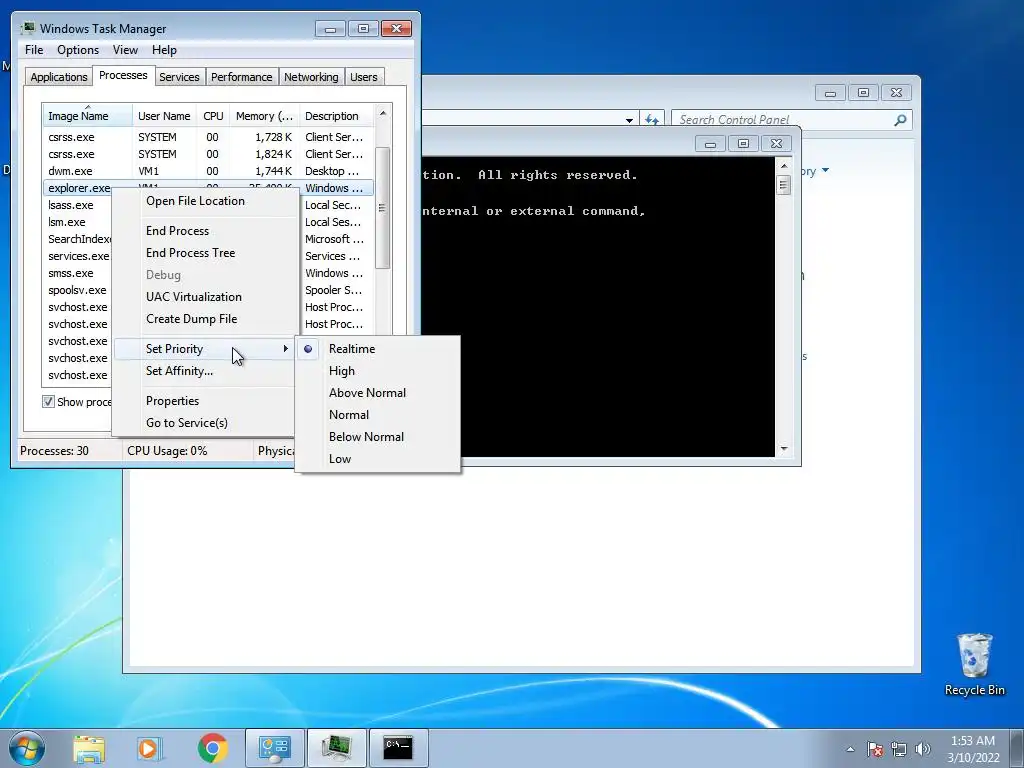Screen dimensions: 1024x768
Task: Click Command Prompt vertical scrollbar thumb
Action: point(784,185)
